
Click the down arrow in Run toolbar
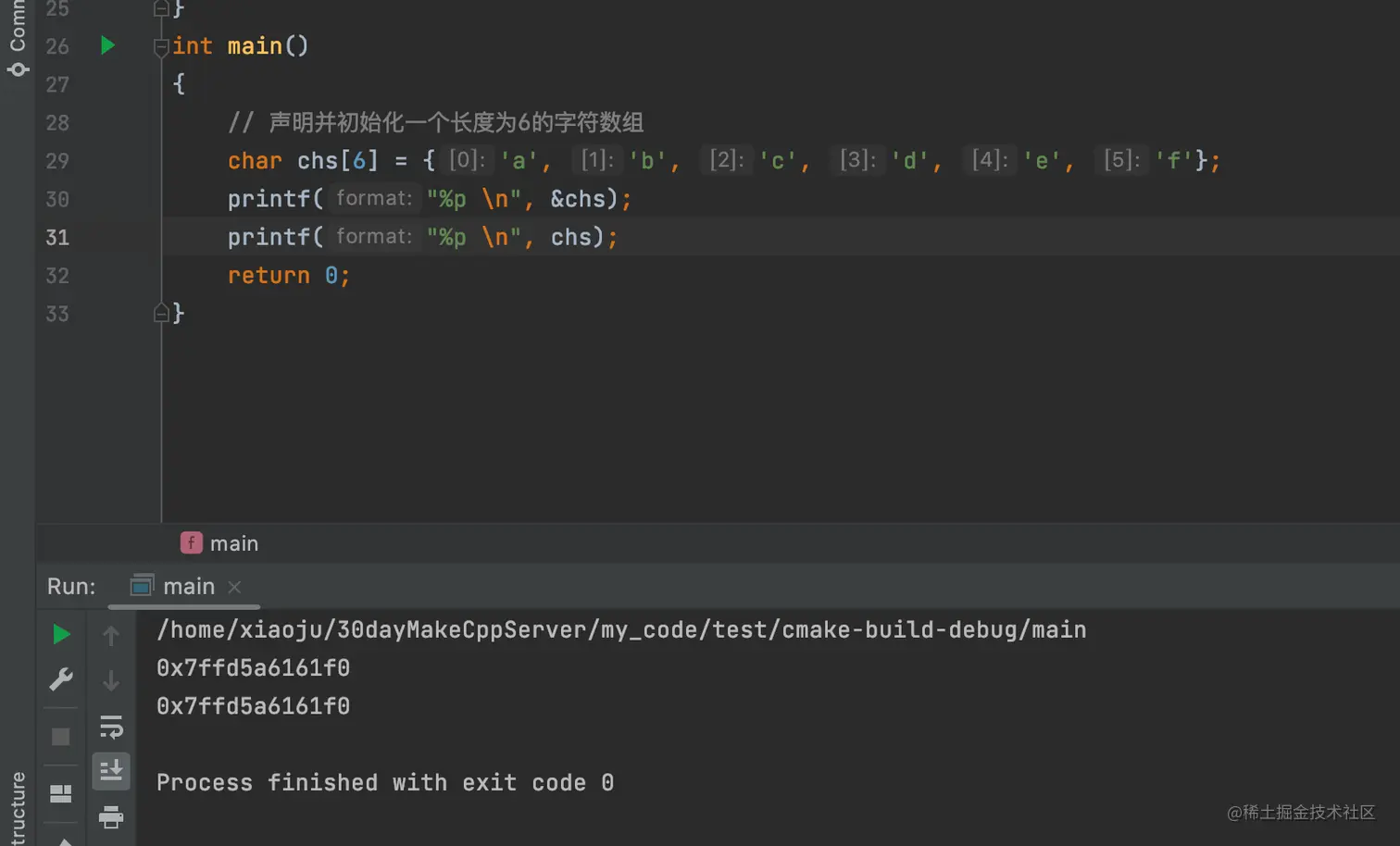(x=111, y=680)
